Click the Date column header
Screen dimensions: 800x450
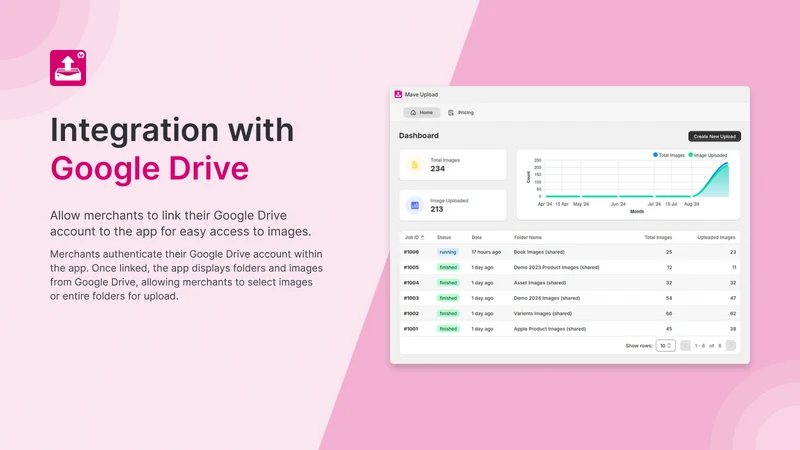[x=477, y=237]
